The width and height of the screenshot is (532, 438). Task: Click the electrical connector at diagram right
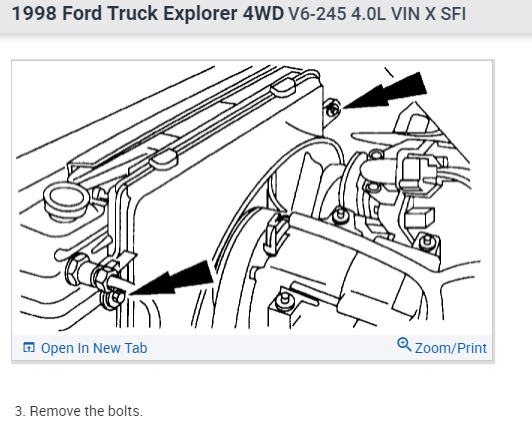point(423,173)
